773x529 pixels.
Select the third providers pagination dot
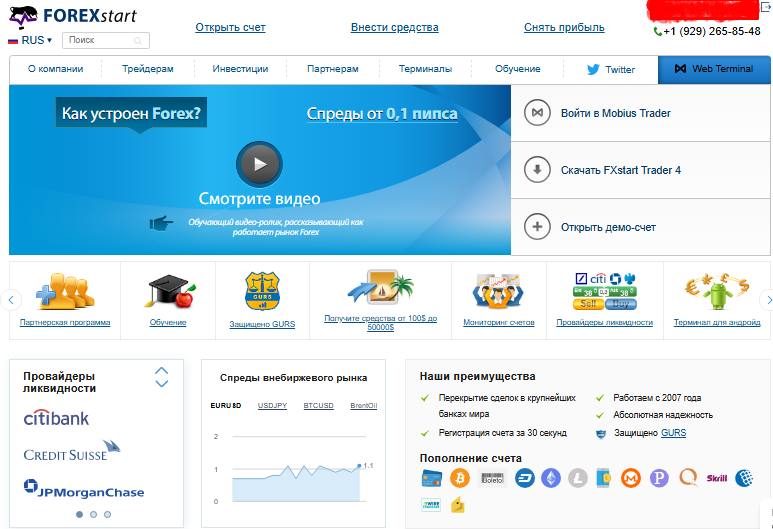click(x=107, y=514)
